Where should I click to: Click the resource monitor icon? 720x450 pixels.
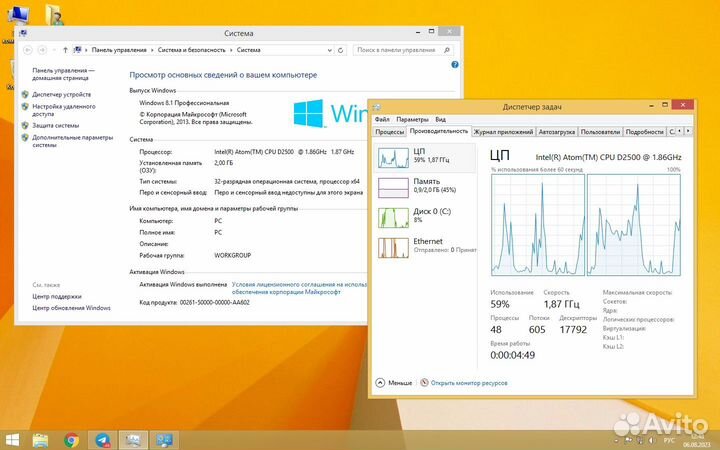pyautogui.click(x=424, y=382)
